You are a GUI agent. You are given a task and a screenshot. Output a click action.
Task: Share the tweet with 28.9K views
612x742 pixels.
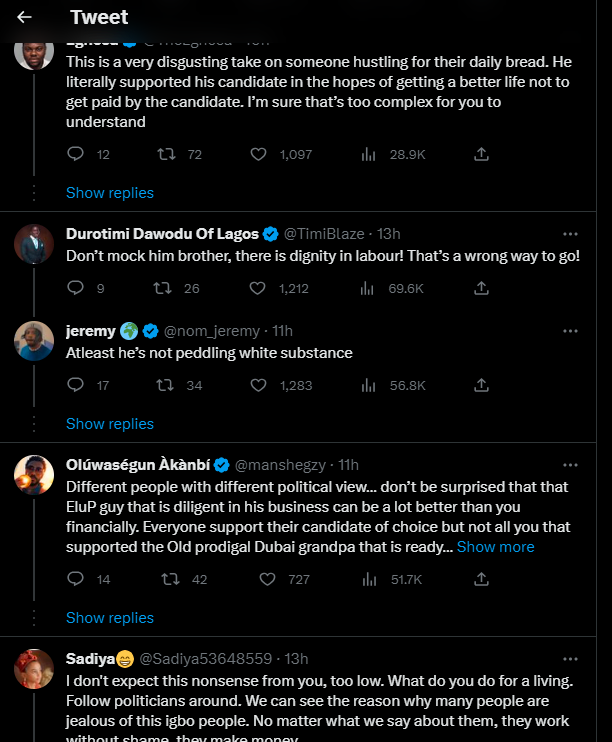[481, 154]
